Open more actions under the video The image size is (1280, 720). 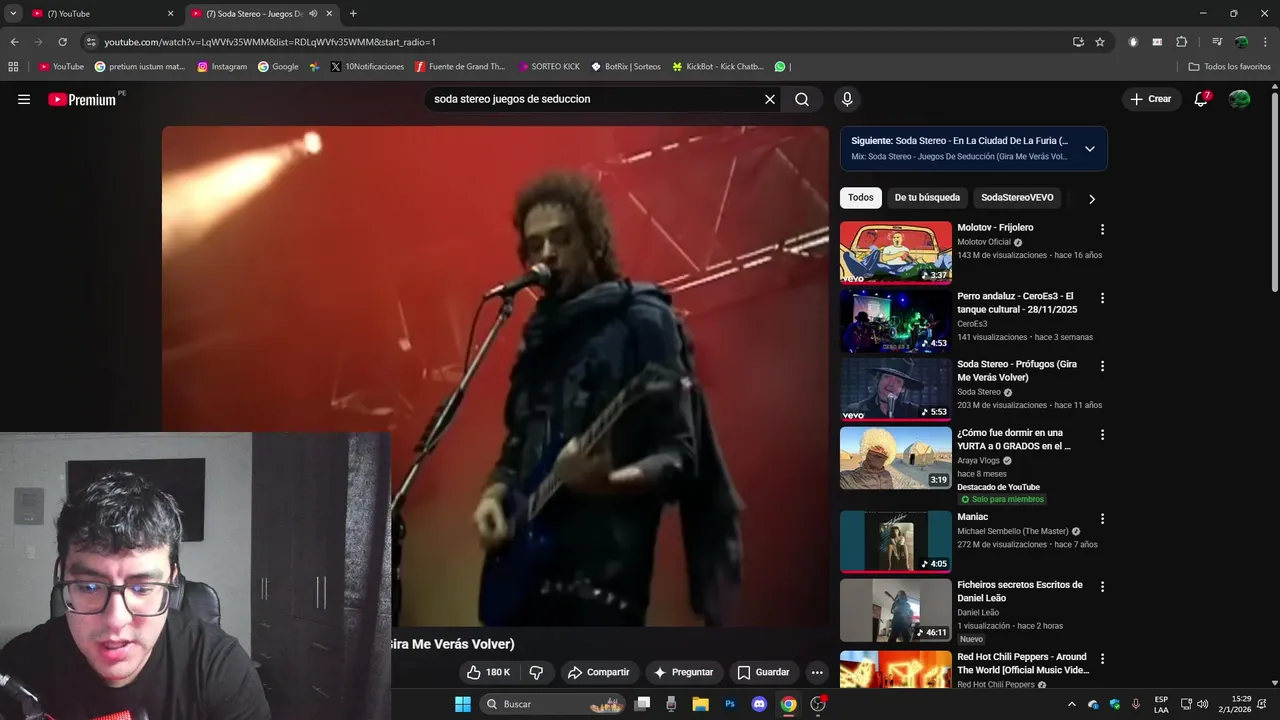click(x=817, y=672)
